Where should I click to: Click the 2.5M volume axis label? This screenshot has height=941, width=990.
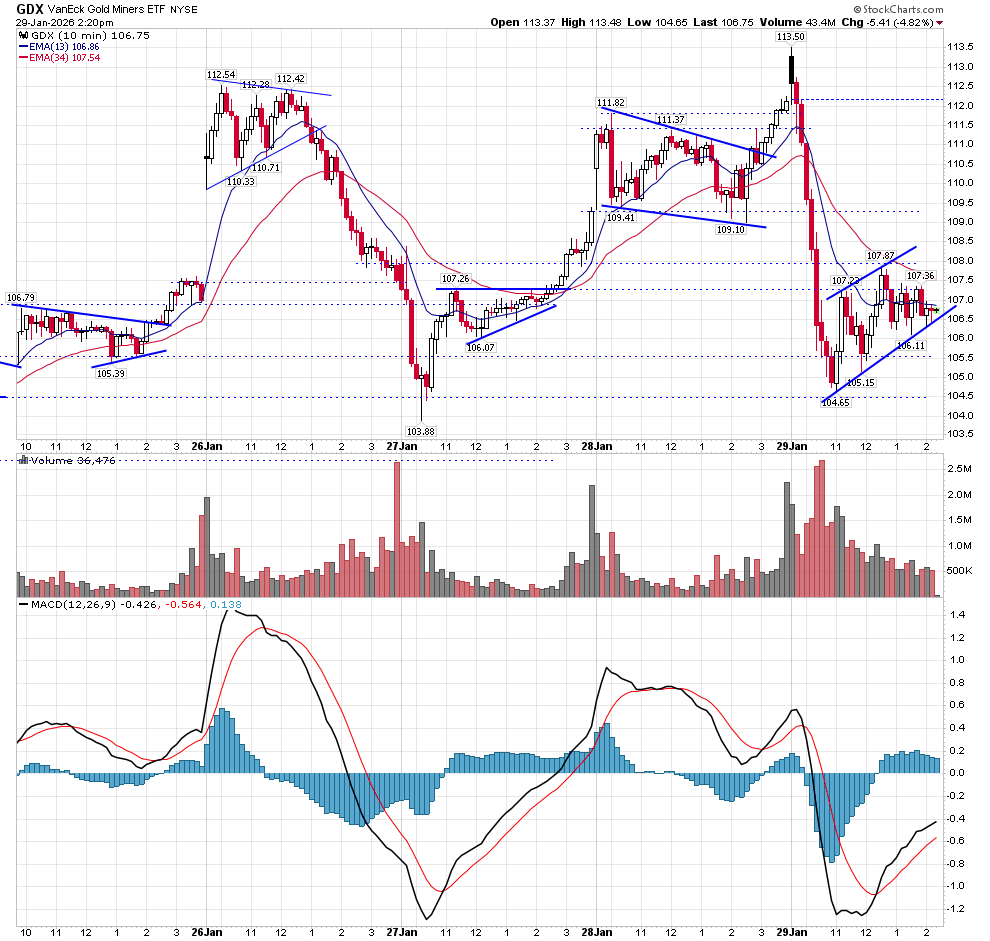tap(961, 468)
